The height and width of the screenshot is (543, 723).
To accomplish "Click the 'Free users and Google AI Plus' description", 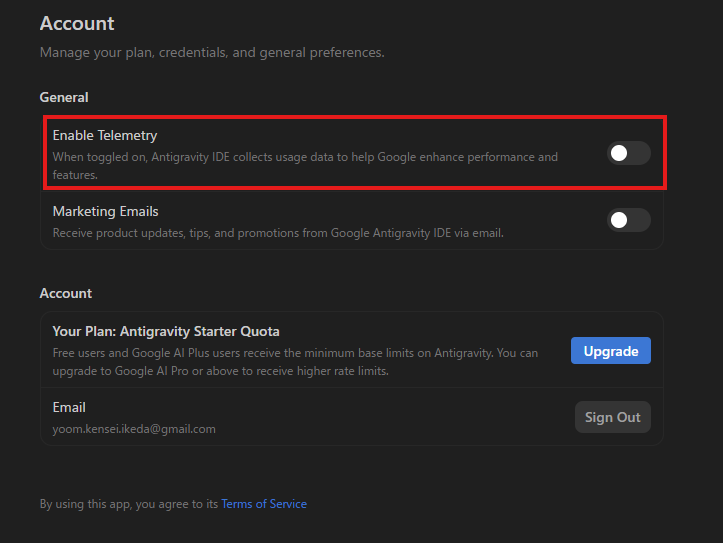I will [295, 362].
